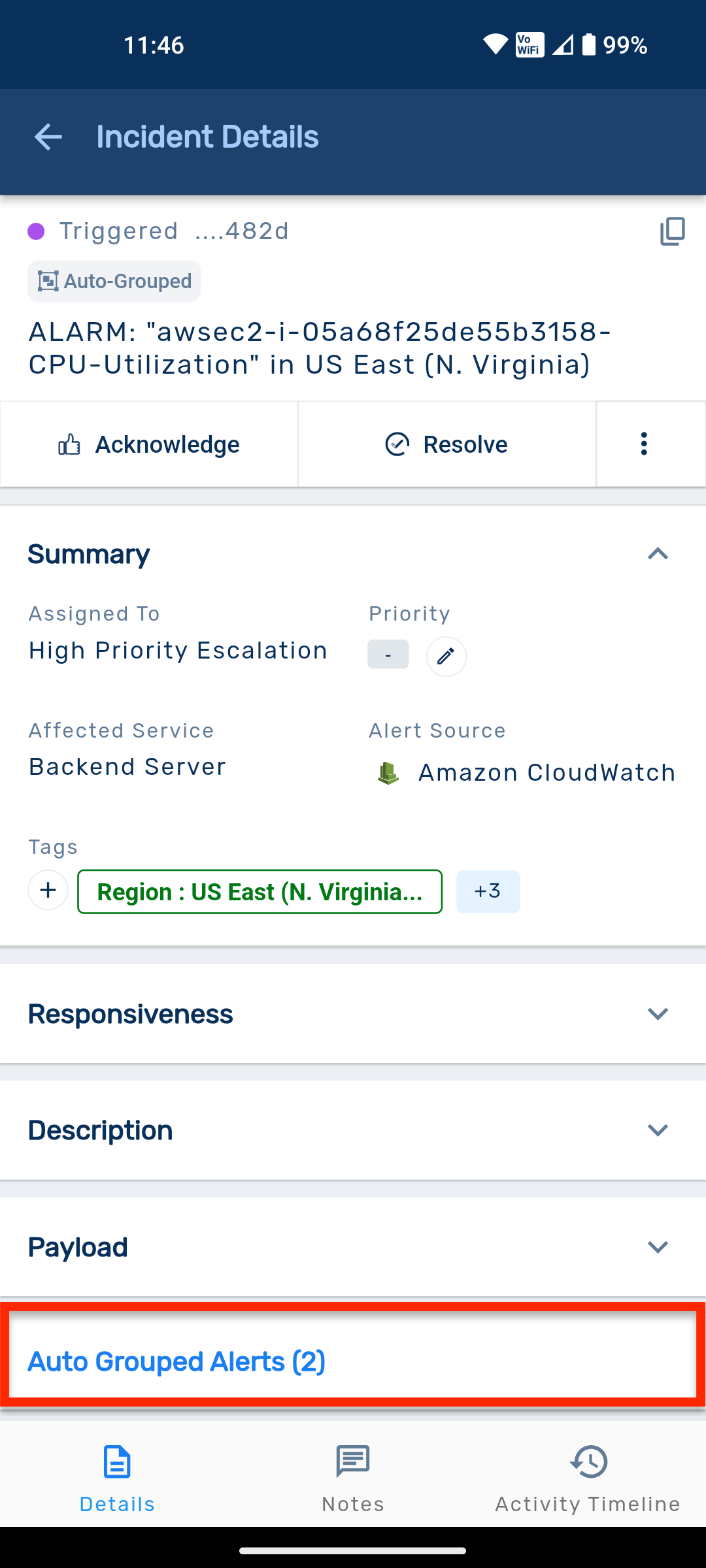Tap the Region US East tag

click(x=260, y=892)
